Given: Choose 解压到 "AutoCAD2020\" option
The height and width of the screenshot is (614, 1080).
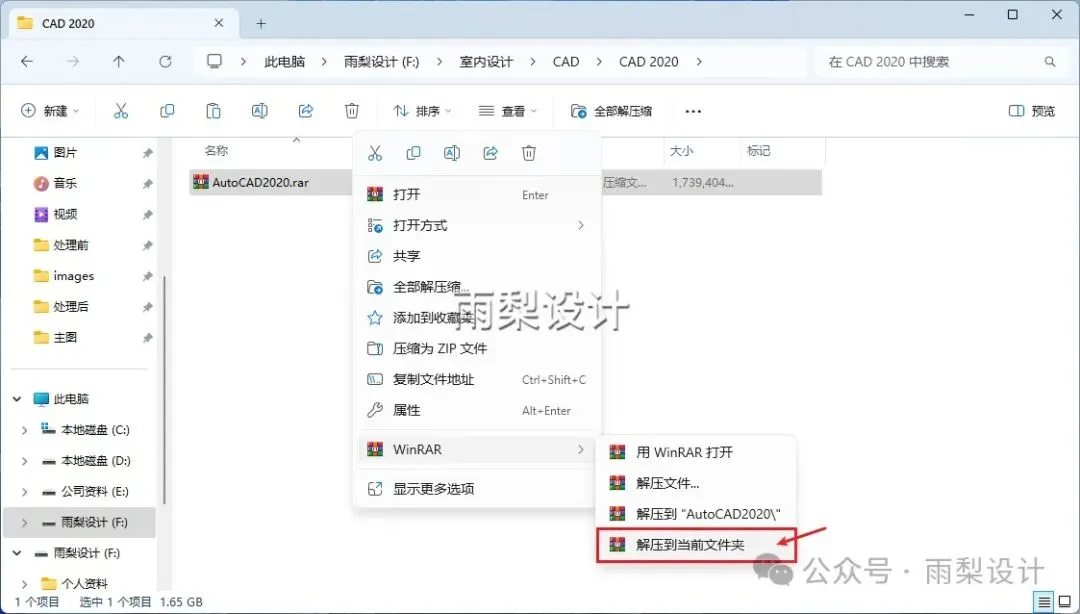Looking at the screenshot, I should (696, 514).
